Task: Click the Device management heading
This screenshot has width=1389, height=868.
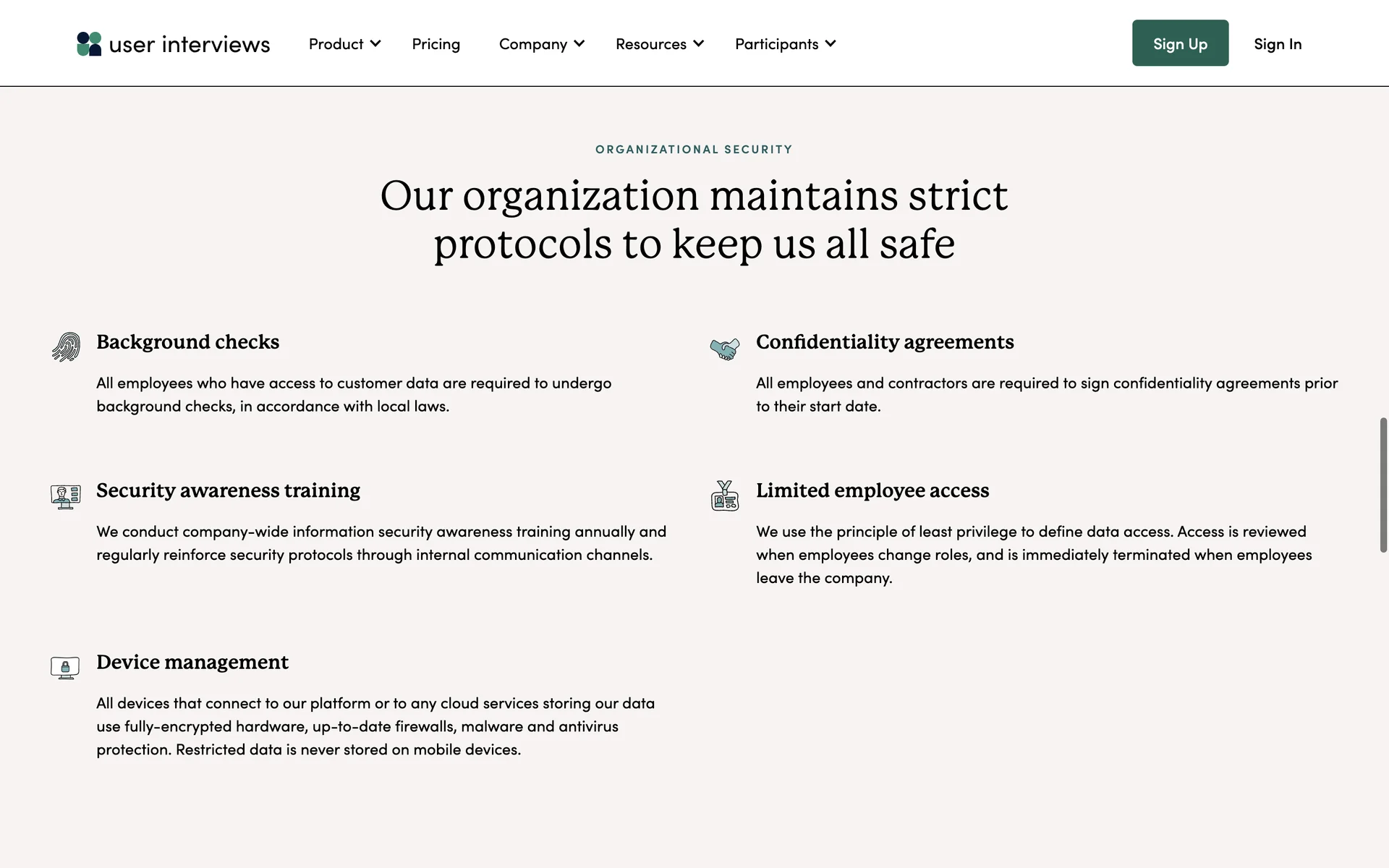Action: 192,662
